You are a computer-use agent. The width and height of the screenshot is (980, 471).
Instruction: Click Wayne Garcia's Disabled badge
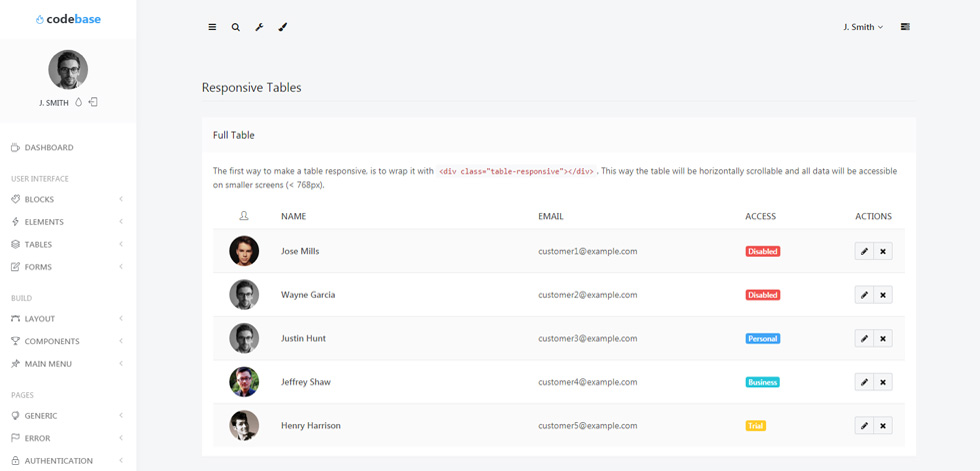point(762,295)
